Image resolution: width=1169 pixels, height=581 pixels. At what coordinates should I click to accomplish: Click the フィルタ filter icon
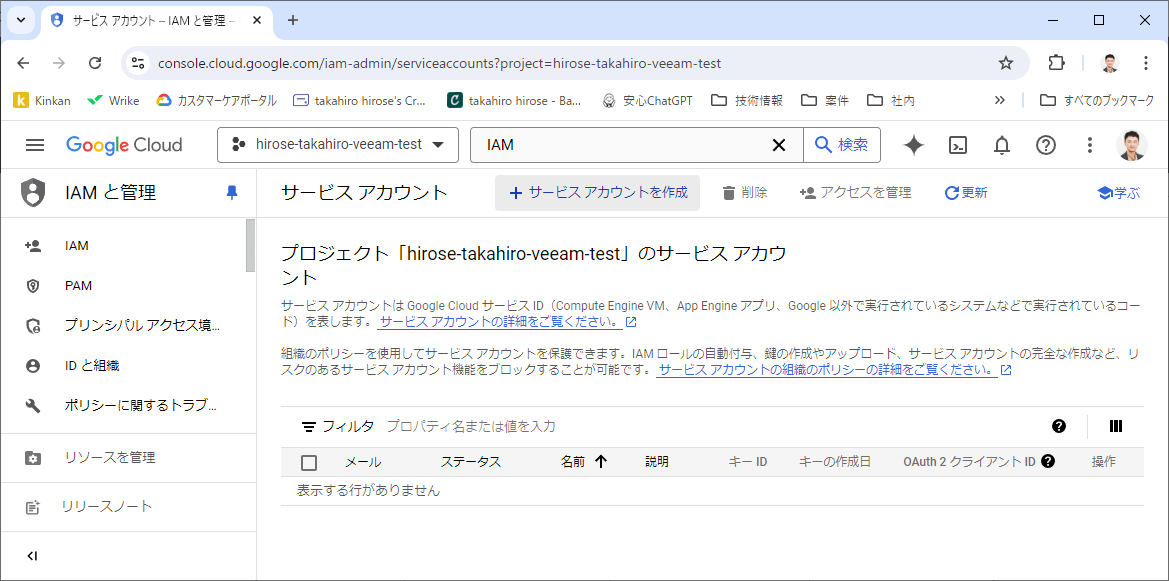tap(309, 427)
